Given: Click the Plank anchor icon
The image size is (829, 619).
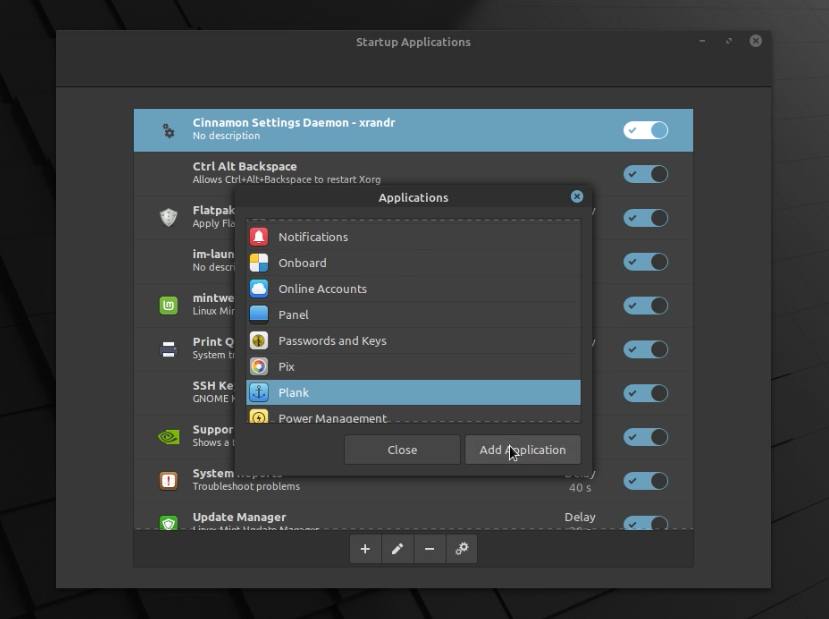Looking at the screenshot, I should 259,392.
